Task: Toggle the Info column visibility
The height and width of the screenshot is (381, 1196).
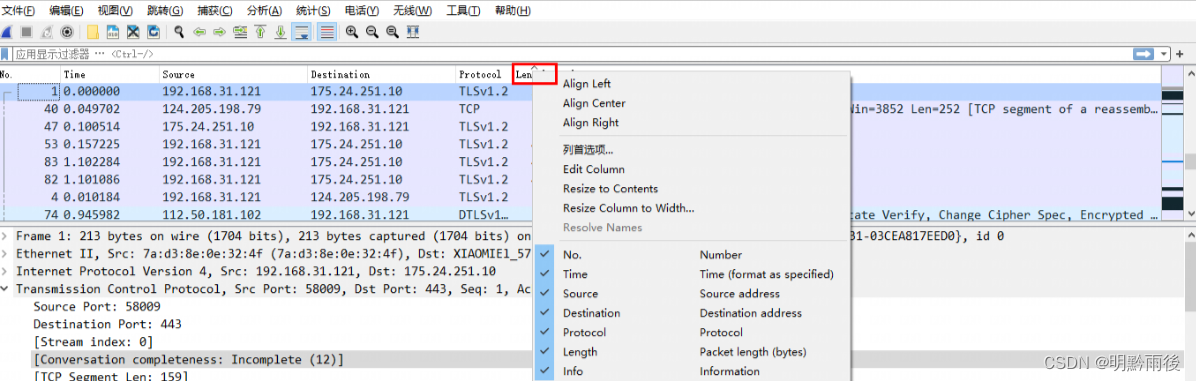Action: click(x=692, y=371)
